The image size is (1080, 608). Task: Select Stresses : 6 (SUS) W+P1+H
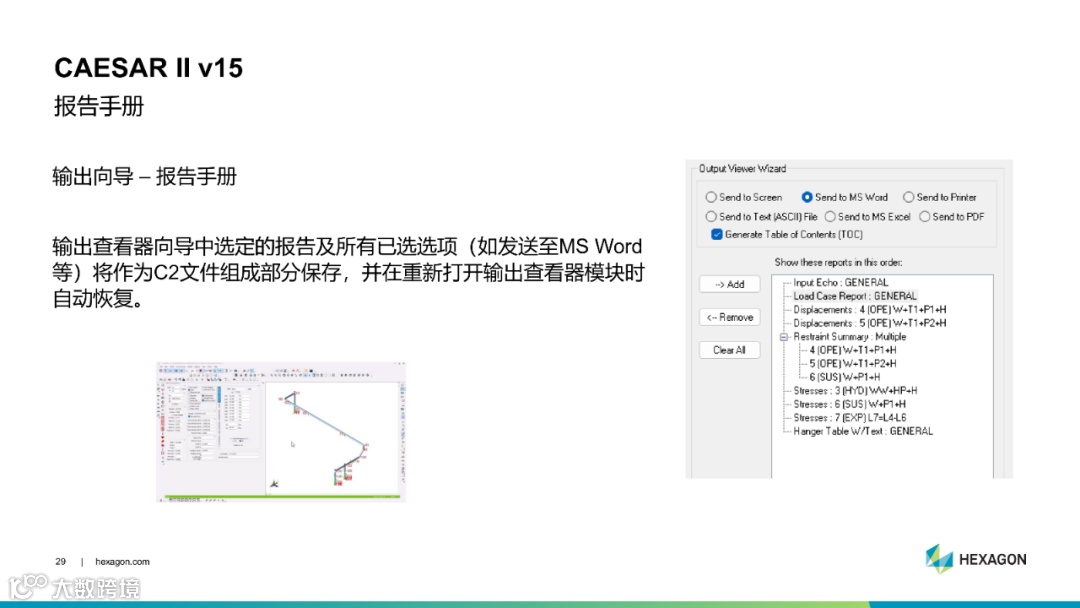coord(849,404)
